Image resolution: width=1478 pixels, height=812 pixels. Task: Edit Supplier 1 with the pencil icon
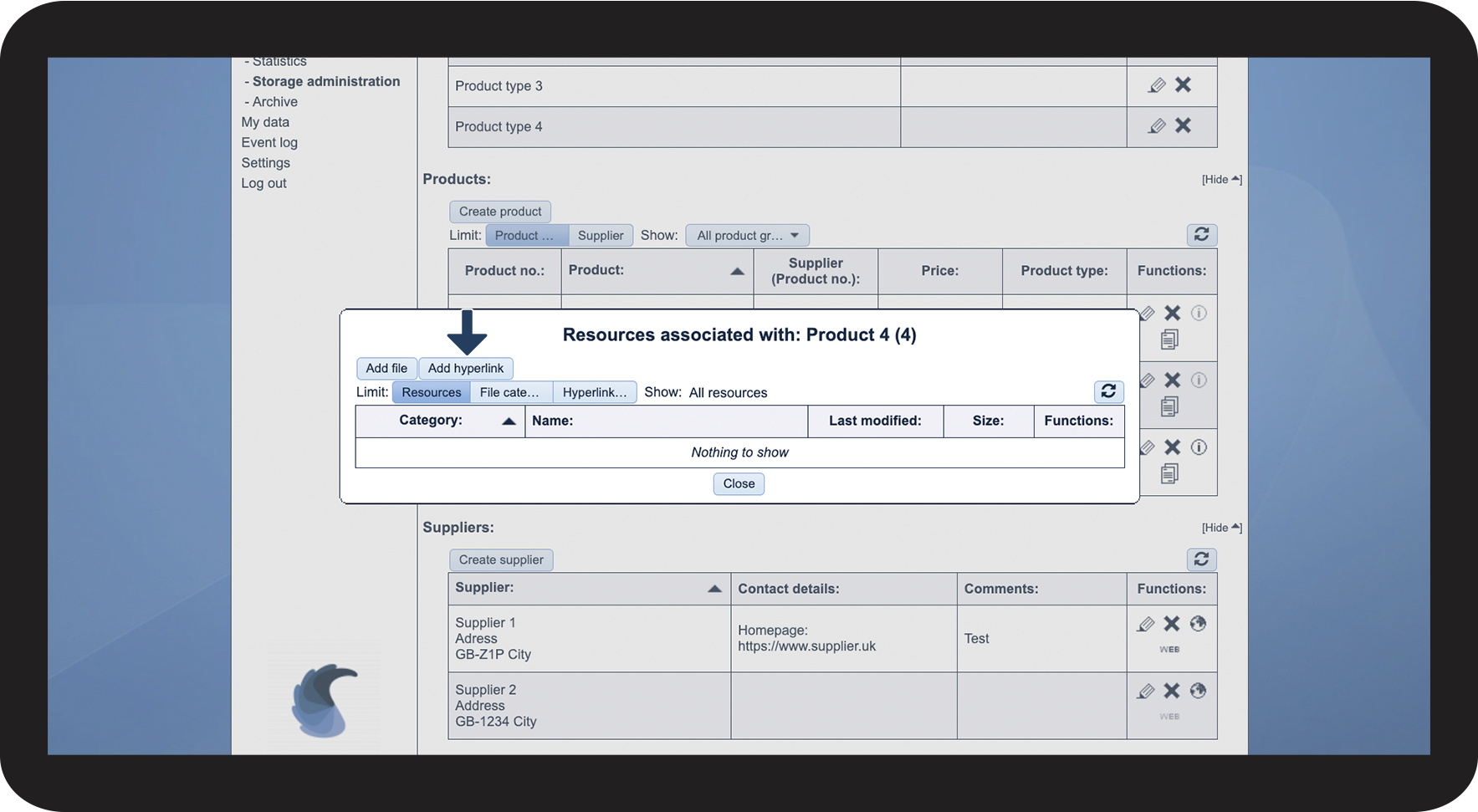pos(1146,624)
